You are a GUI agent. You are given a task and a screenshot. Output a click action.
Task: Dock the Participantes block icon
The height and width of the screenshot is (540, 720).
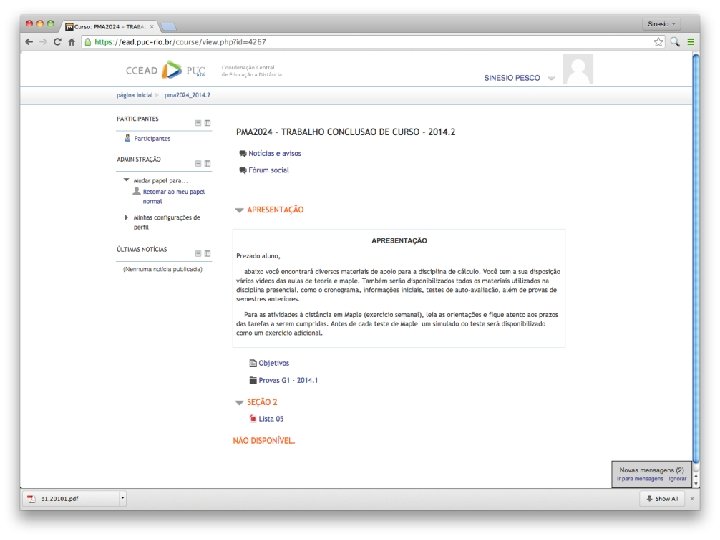[208, 123]
